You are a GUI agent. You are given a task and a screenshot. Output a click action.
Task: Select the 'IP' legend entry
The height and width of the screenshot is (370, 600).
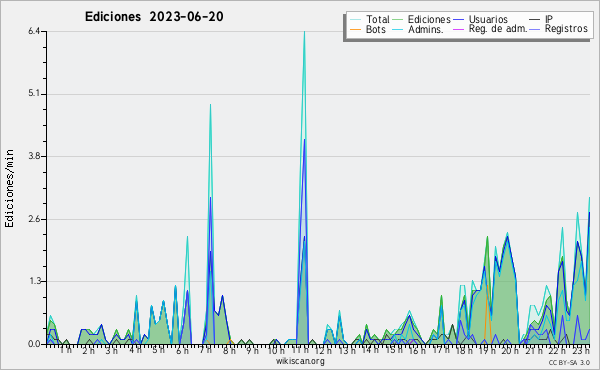[548, 19]
